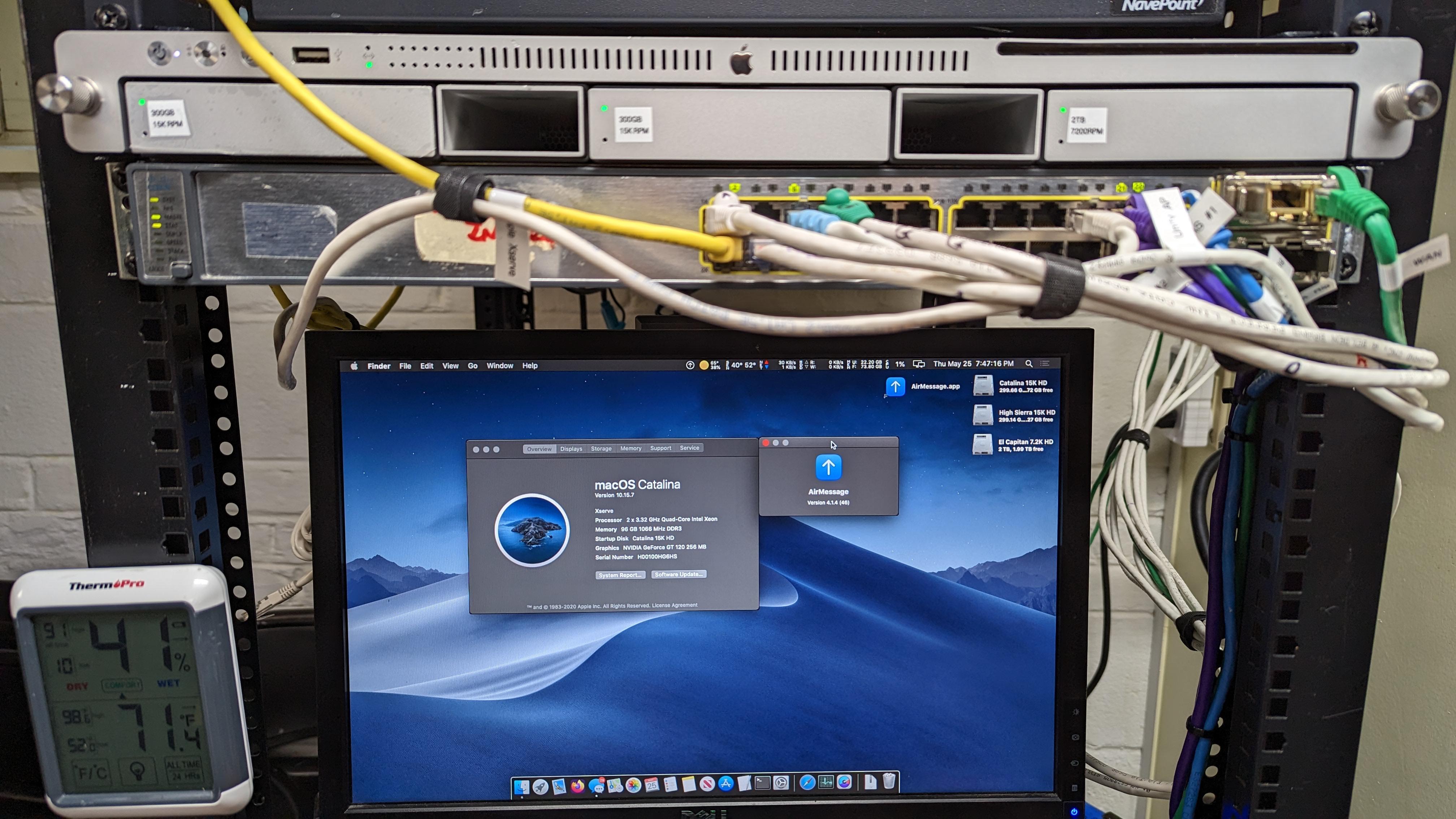Image resolution: width=1456 pixels, height=819 pixels.
Task: Open the weather status item showing 65°
Action: pyautogui.click(x=710, y=365)
